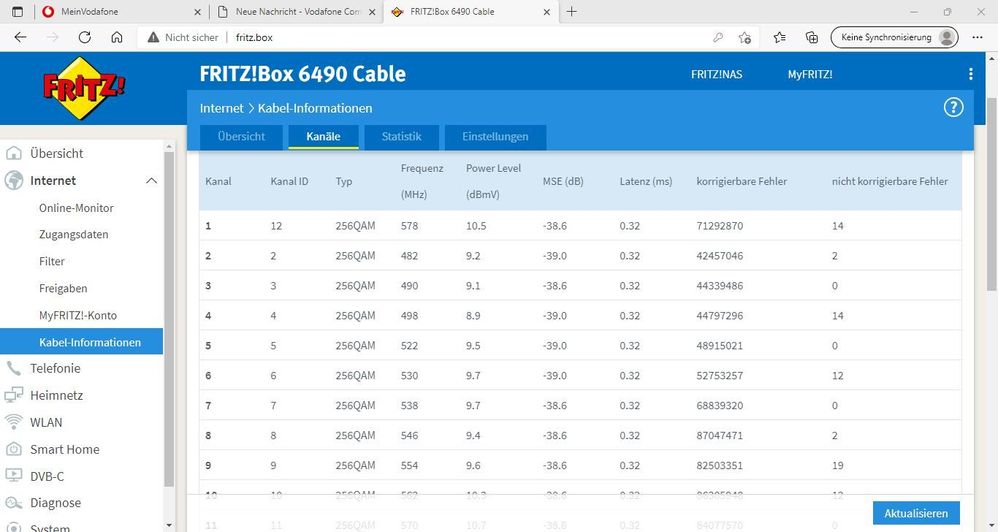Open a new browser tab

point(572,11)
